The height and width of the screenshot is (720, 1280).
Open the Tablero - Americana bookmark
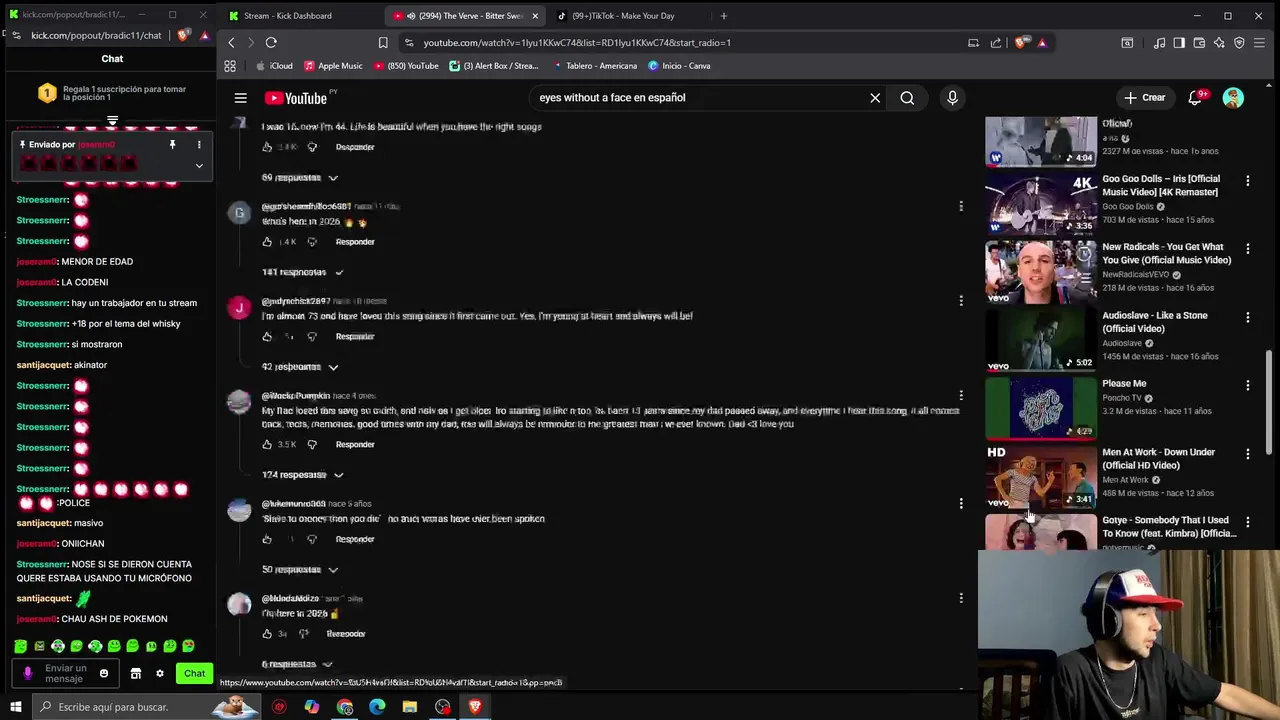click(x=594, y=66)
